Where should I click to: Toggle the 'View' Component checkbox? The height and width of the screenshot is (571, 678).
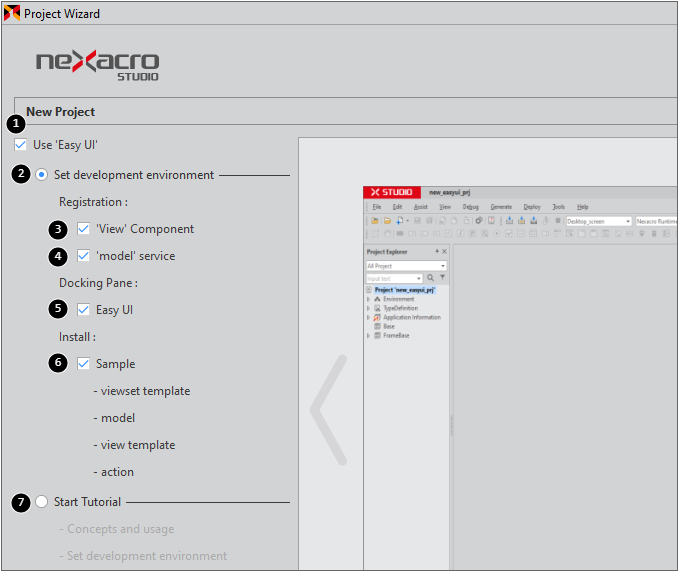pyautogui.click(x=83, y=229)
